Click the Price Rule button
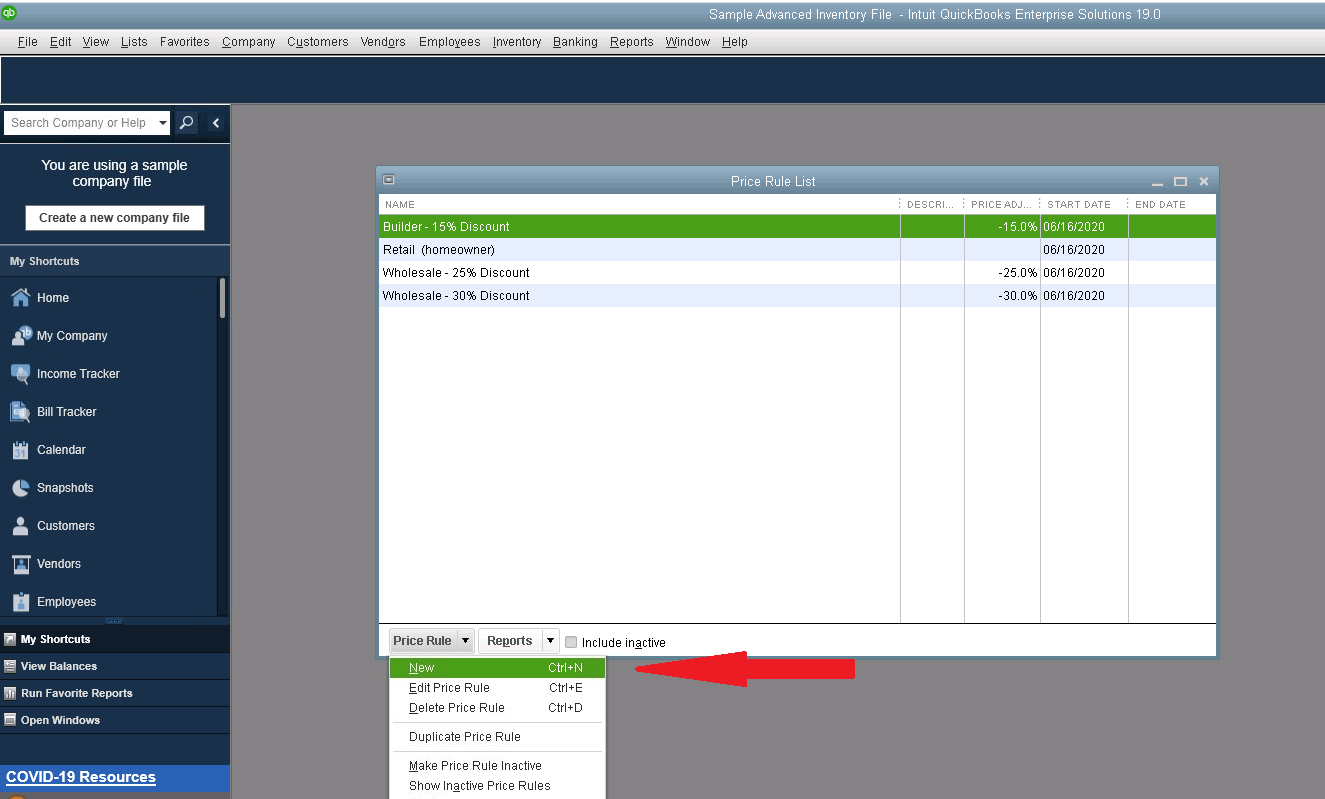The width and height of the screenshot is (1325, 799). click(423, 641)
